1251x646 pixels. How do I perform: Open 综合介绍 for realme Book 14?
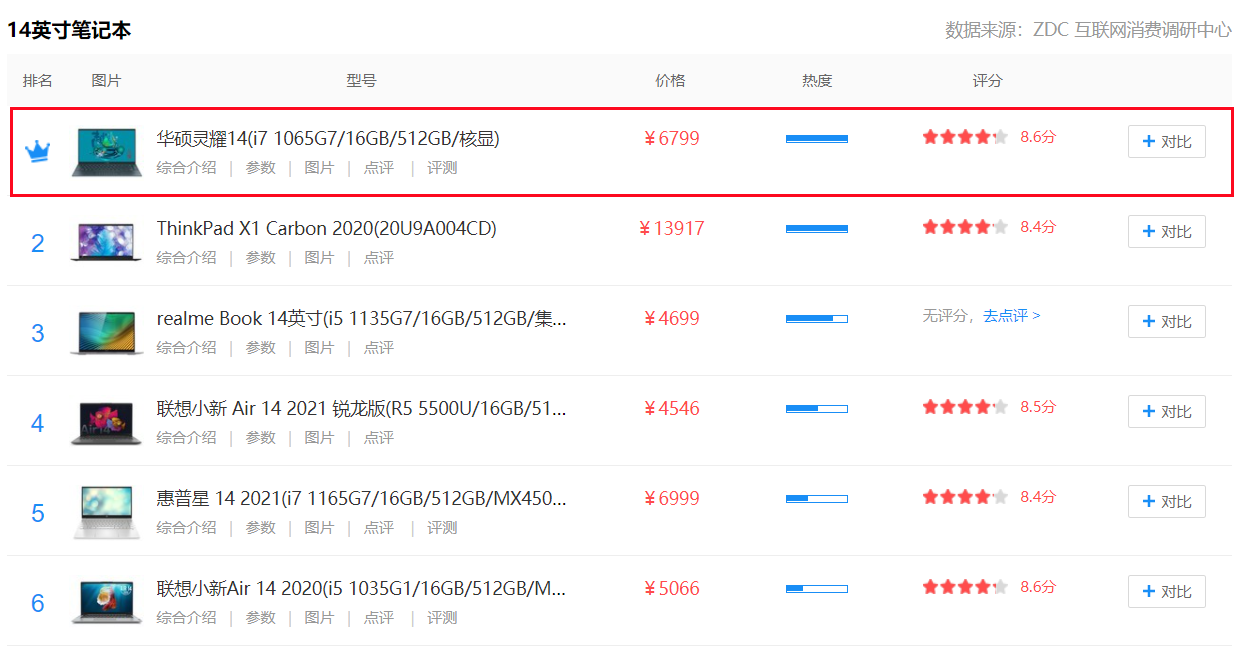tap(186, 348)
